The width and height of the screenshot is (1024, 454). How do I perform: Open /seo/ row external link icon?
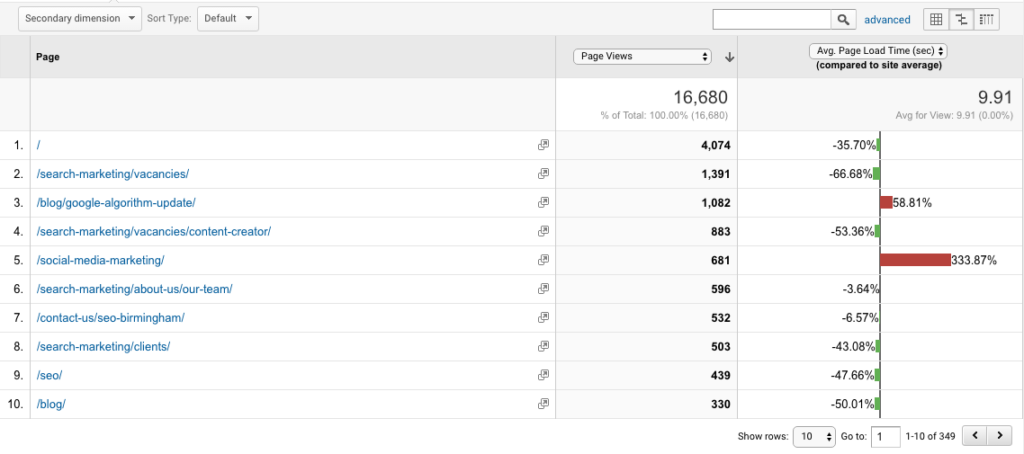tap(543, 375)
